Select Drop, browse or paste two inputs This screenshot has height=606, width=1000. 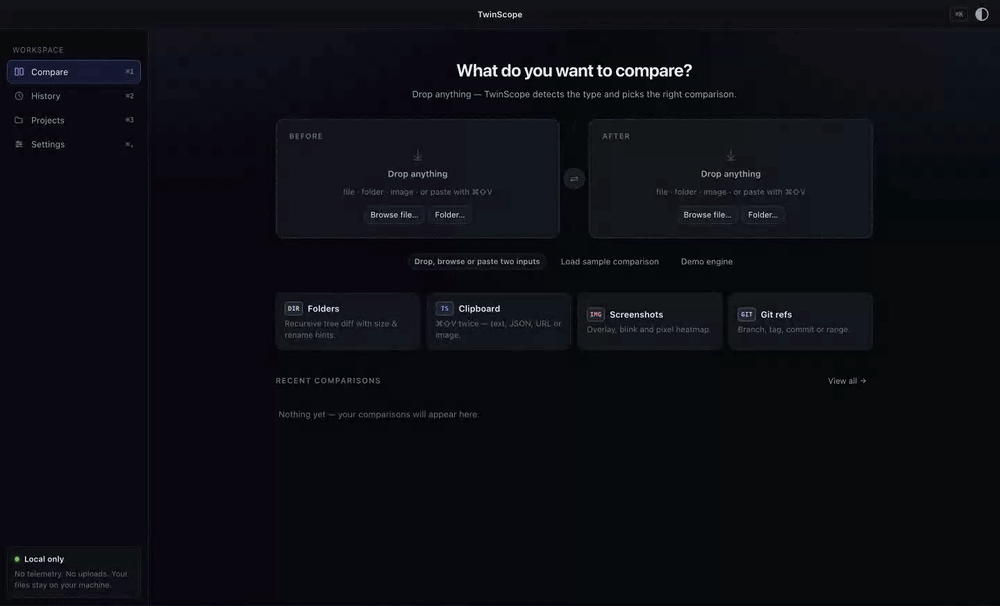click(477, 262)
